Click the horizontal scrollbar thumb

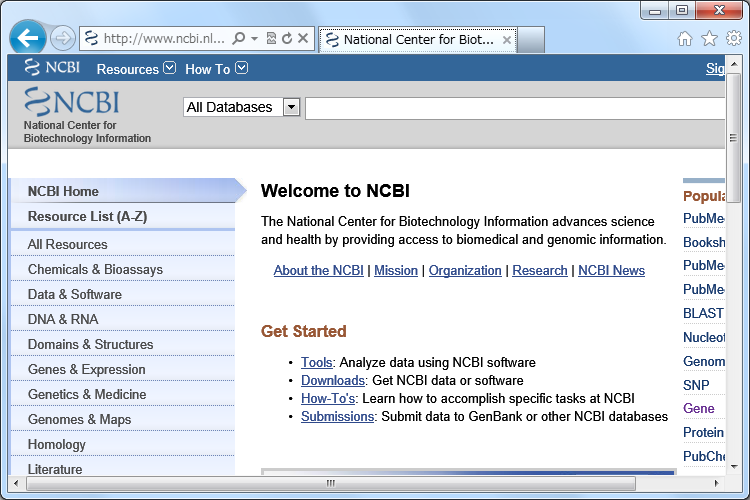(331, 483)
